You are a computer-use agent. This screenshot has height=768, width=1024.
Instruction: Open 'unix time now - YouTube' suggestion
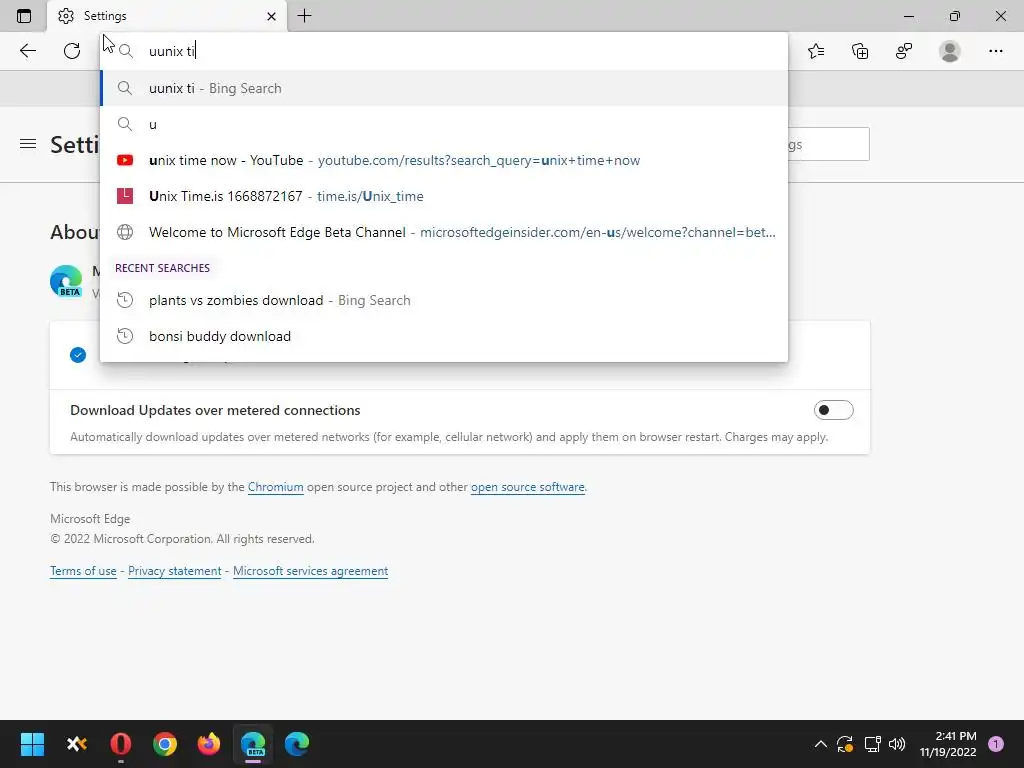(444, 160)
